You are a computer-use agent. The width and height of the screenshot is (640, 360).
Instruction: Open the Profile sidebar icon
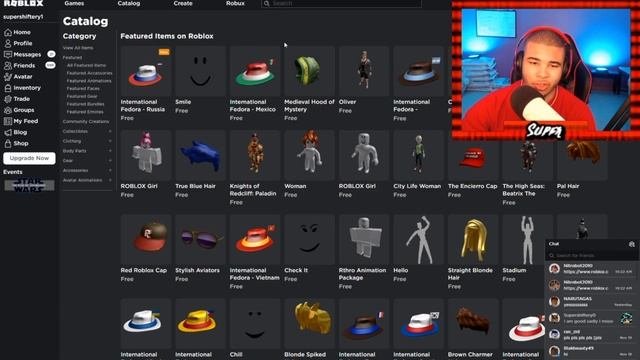pos(8,43)
